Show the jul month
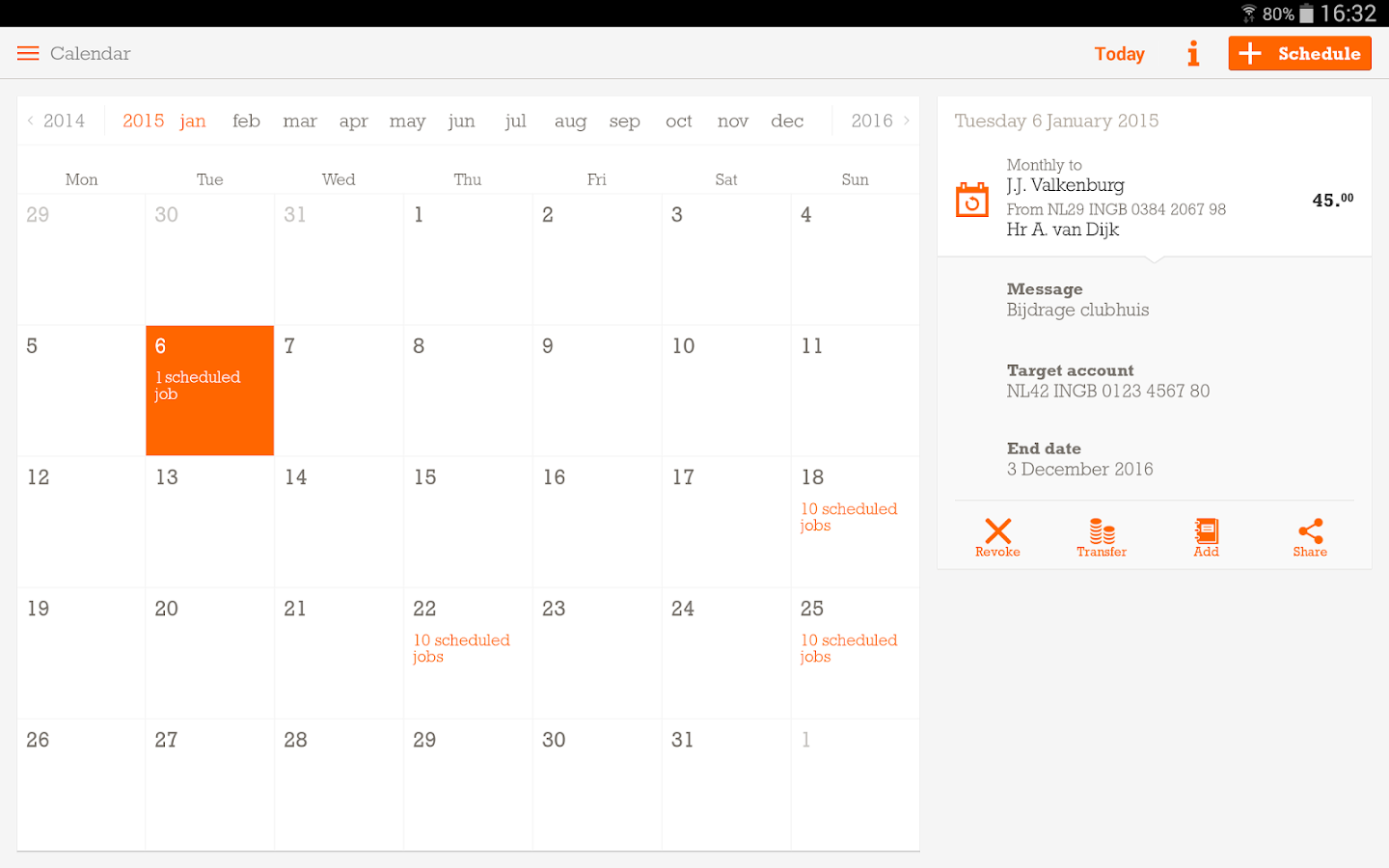1389x868 pixels. click(516, 122)
